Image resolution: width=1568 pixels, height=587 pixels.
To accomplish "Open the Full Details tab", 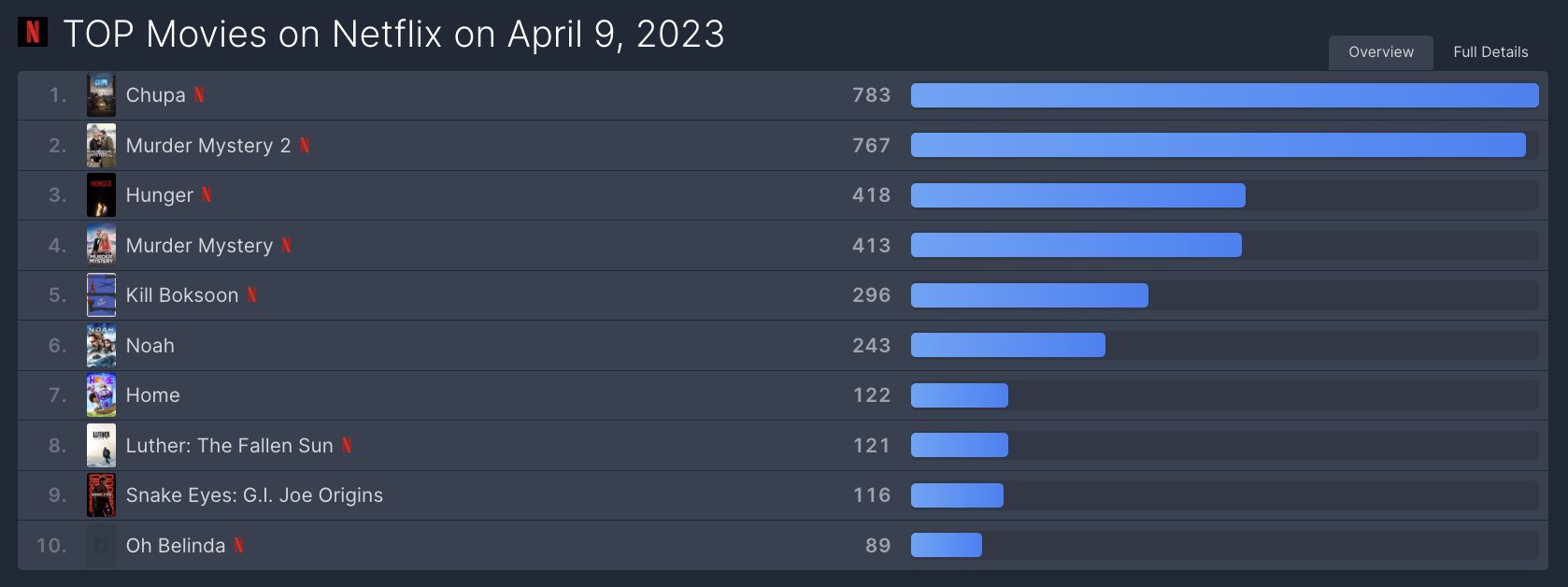I will point(1490,52).
